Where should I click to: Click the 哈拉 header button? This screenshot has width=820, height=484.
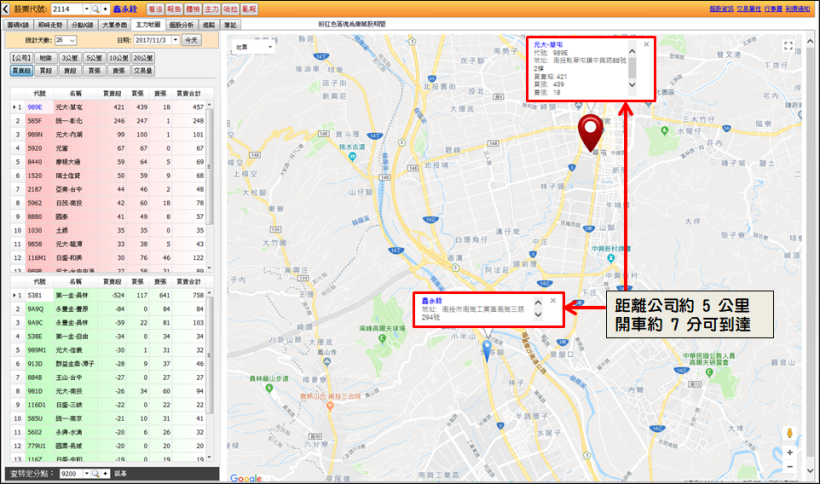[230, 9]
